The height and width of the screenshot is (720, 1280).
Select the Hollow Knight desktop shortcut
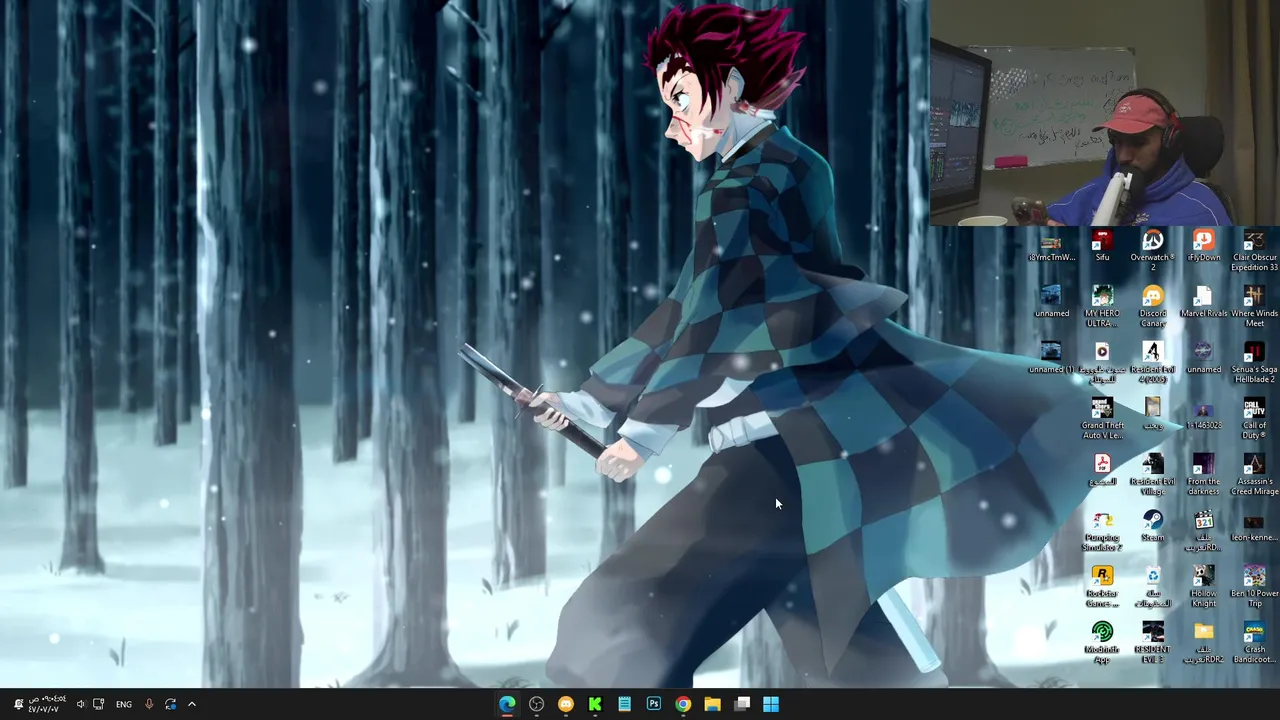[1203, 586]
